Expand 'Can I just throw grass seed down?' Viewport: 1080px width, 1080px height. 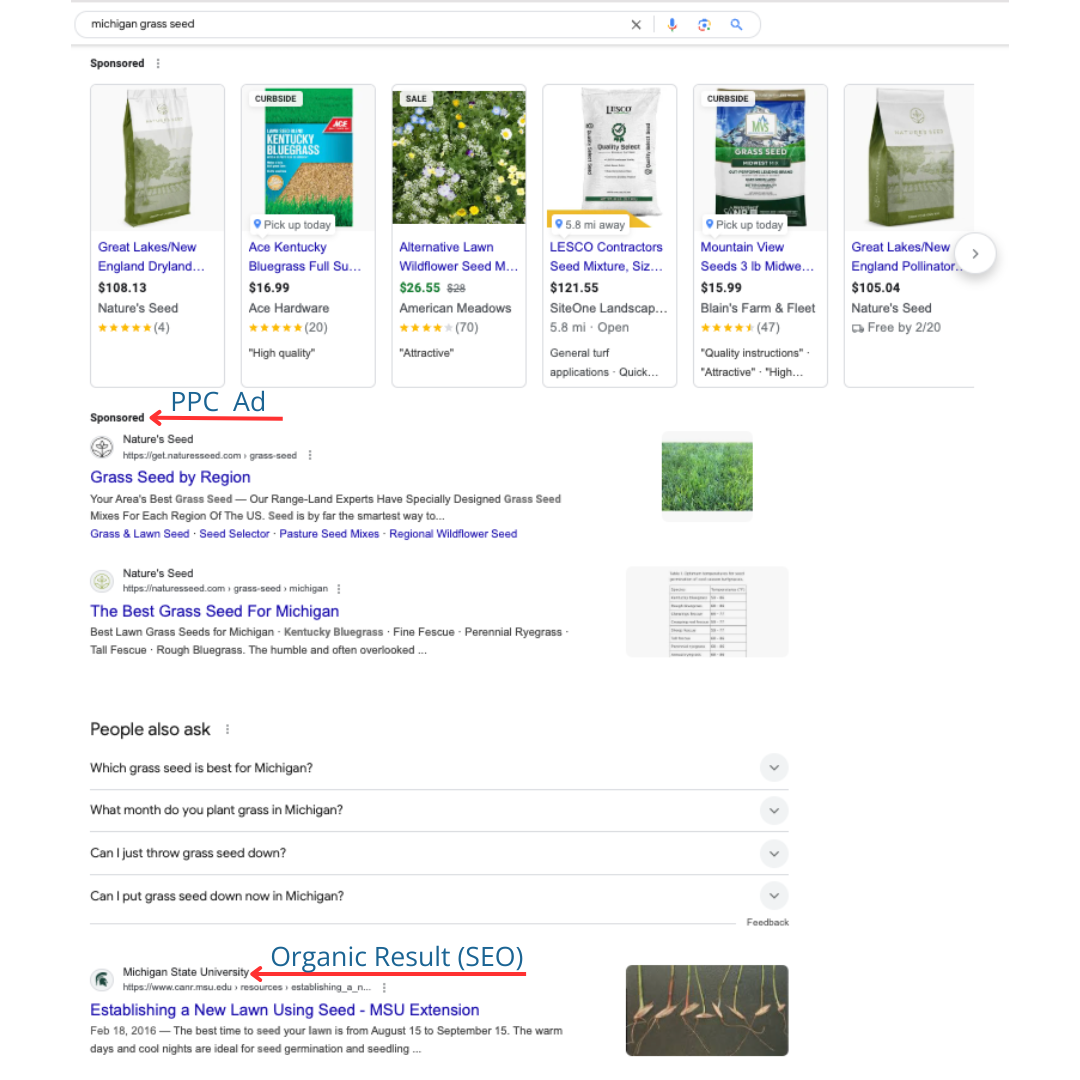[773, 853]
